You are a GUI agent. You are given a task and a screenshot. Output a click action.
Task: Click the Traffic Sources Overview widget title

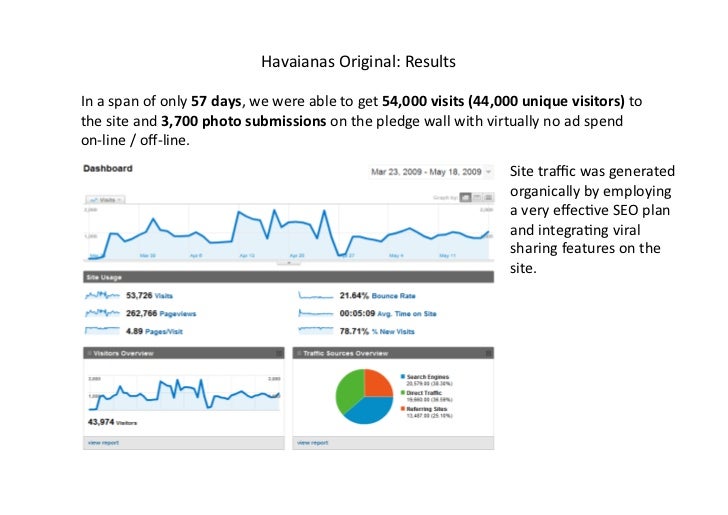point(345,353)
